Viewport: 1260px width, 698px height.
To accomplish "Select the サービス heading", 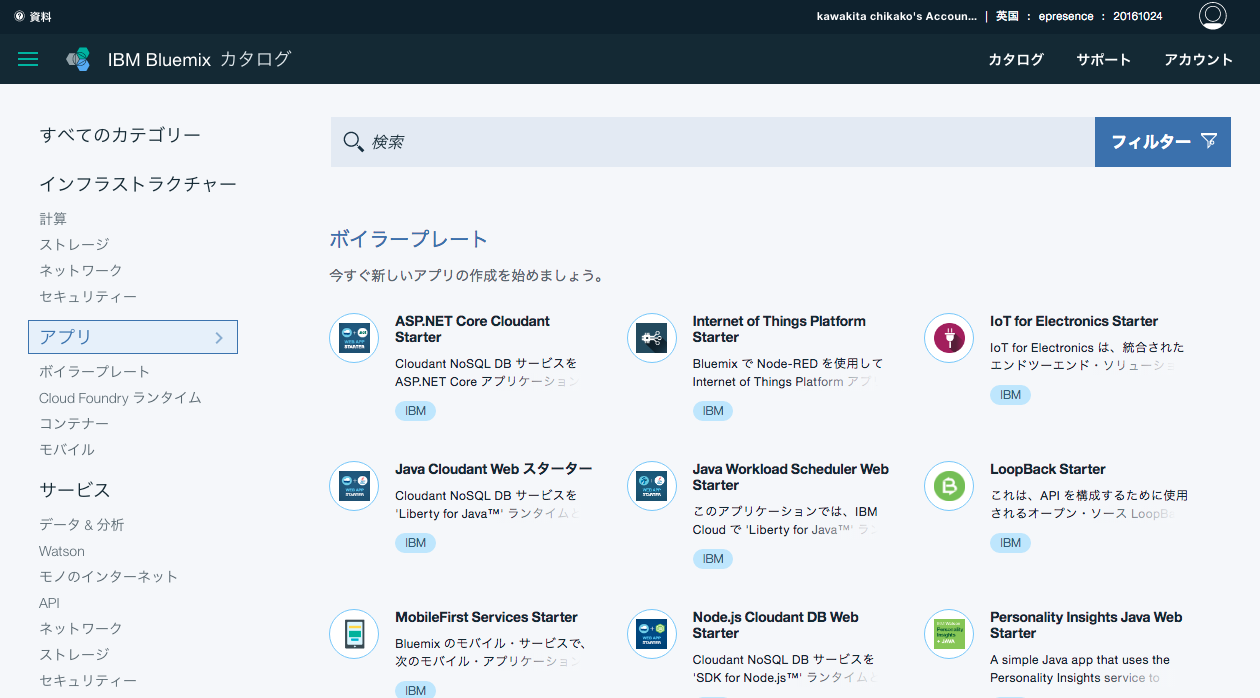I will 75,490.
